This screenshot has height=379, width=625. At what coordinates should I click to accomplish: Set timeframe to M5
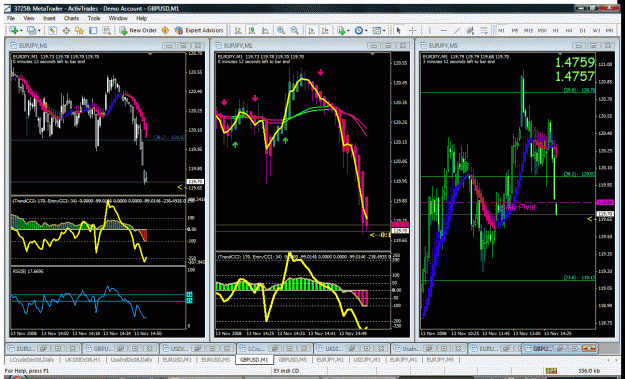pyautogui.click(x=515, y=30)
